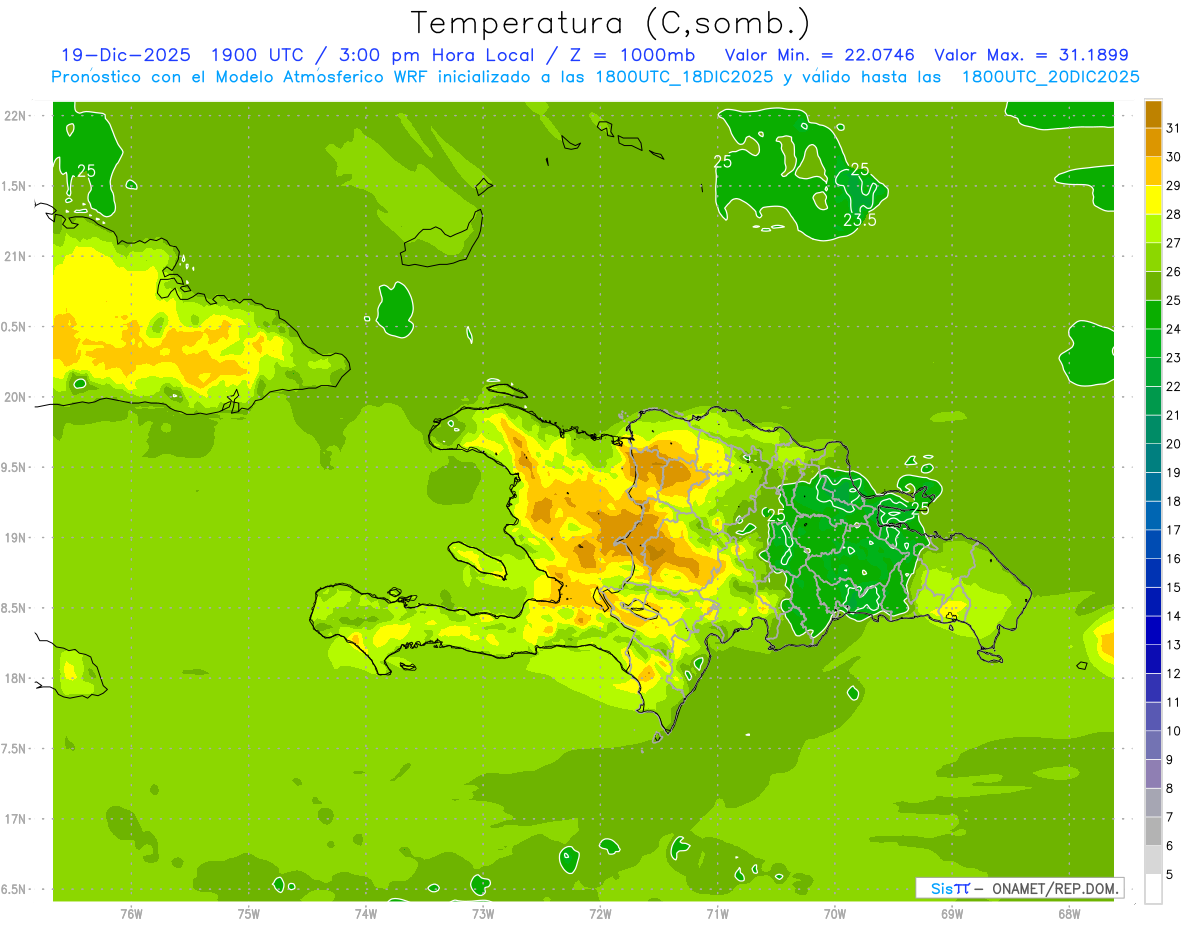1200x927 pixels.
Task: Click the "5" colorbar scale label
Action: [x=1170, y=875]
